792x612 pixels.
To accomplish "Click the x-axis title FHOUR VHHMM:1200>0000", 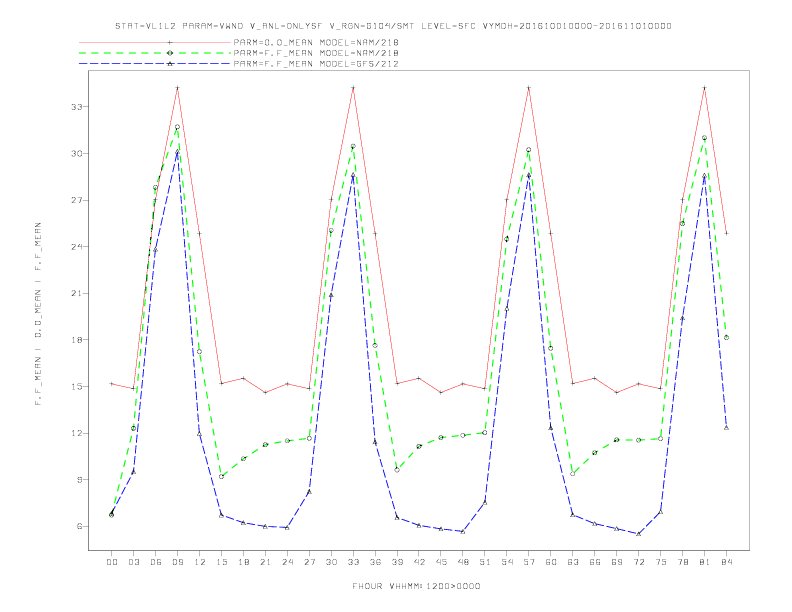I will [x=416, y=586].
